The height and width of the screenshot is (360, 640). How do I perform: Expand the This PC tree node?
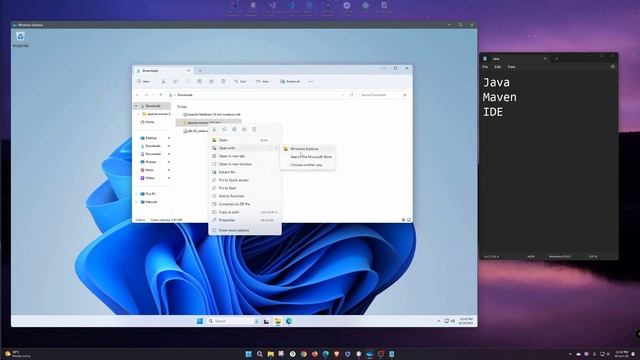click(137, 194)
